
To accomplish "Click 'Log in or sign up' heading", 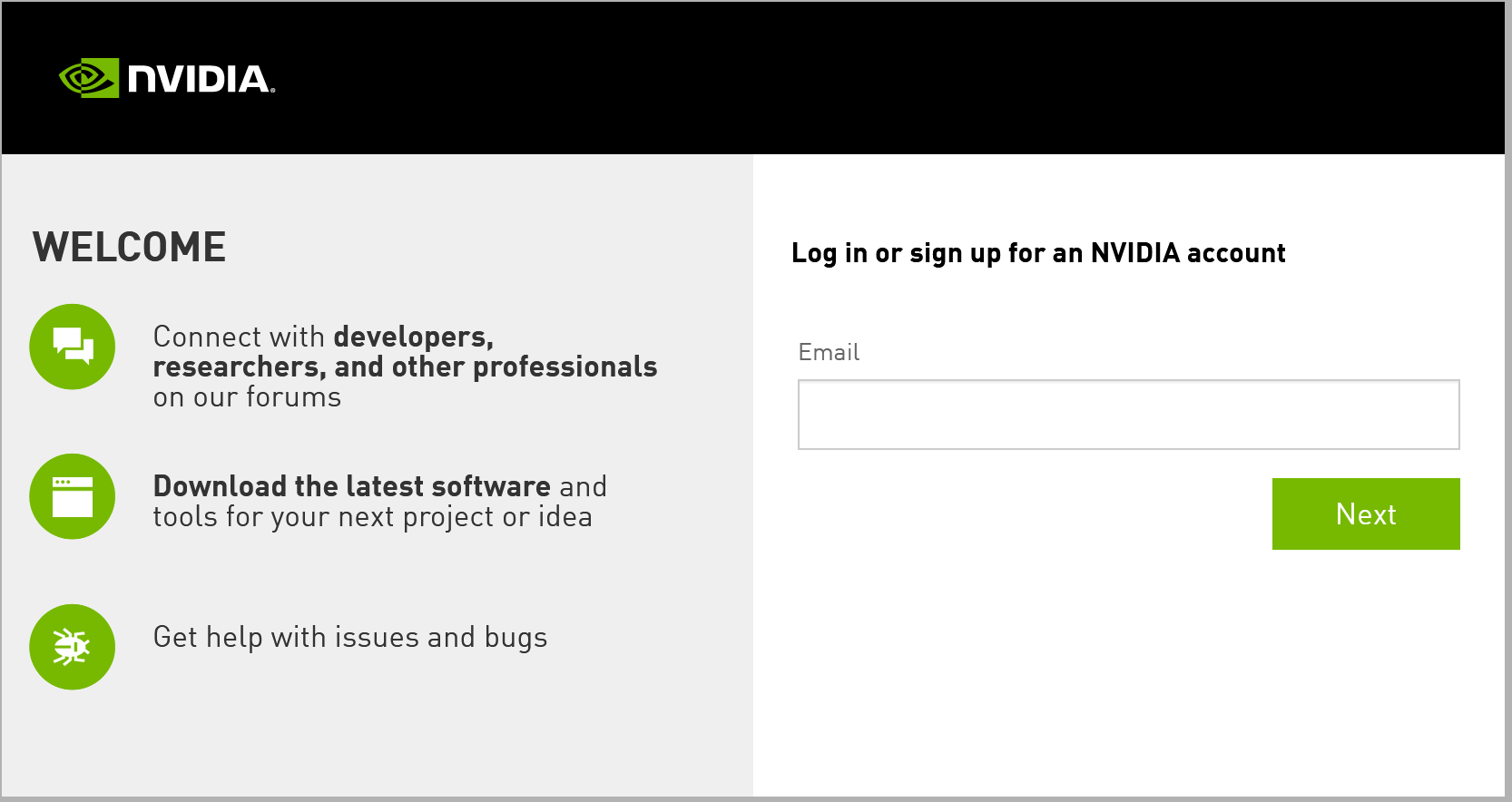I will tap(1038, 253).
